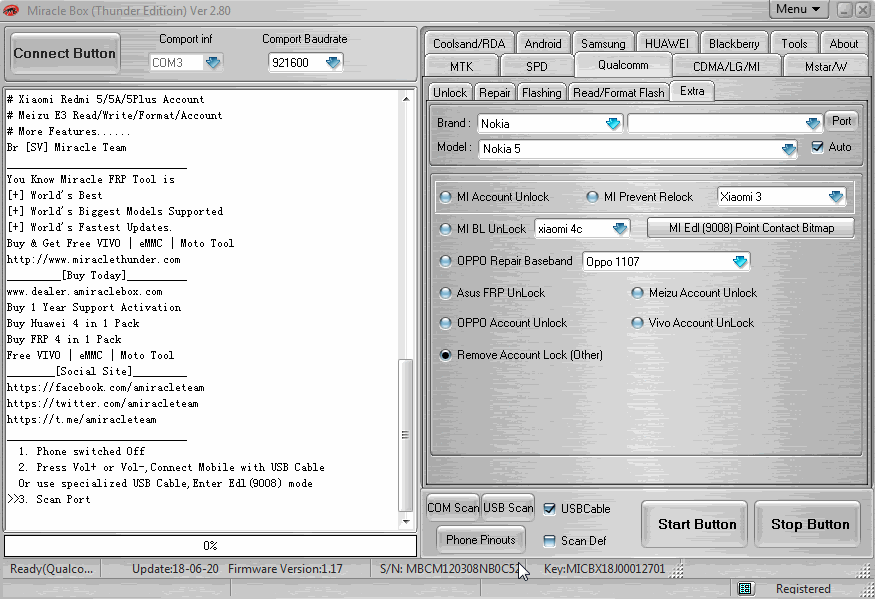875x599 pixels.
Task: Click the http://www.miraclethunder.com line in log
Action: pos(94,260)
